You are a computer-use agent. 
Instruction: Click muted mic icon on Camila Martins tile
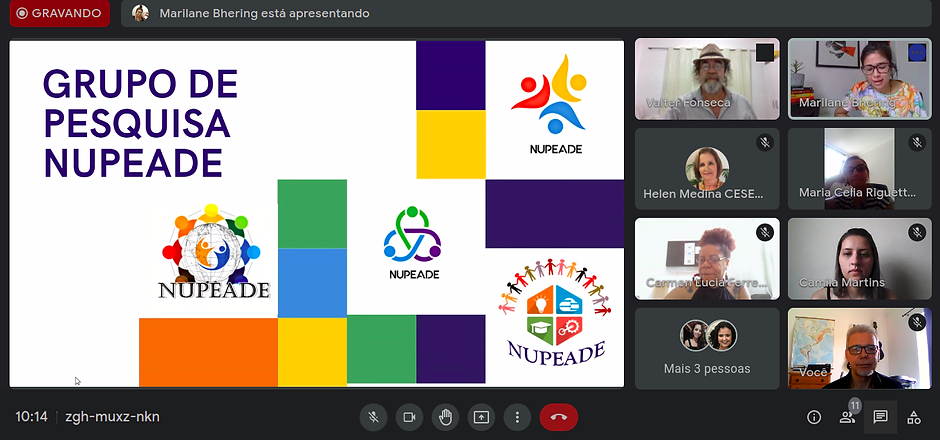pyautogui.click(x=917, y=233)
